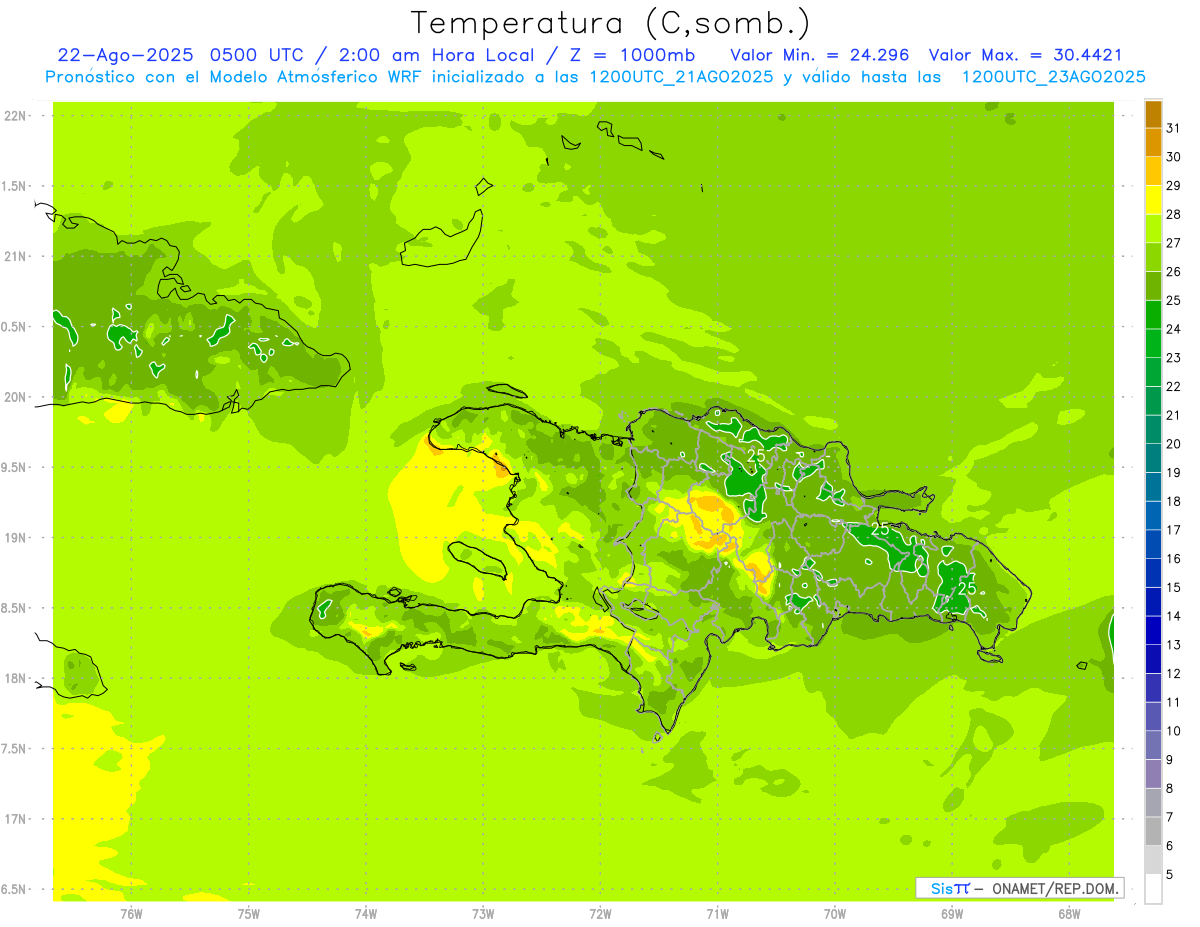Click the valid-until time "1200UTC_23AGO2025"
This screenshot has height=927, width=1200.
coord(1053,77)
